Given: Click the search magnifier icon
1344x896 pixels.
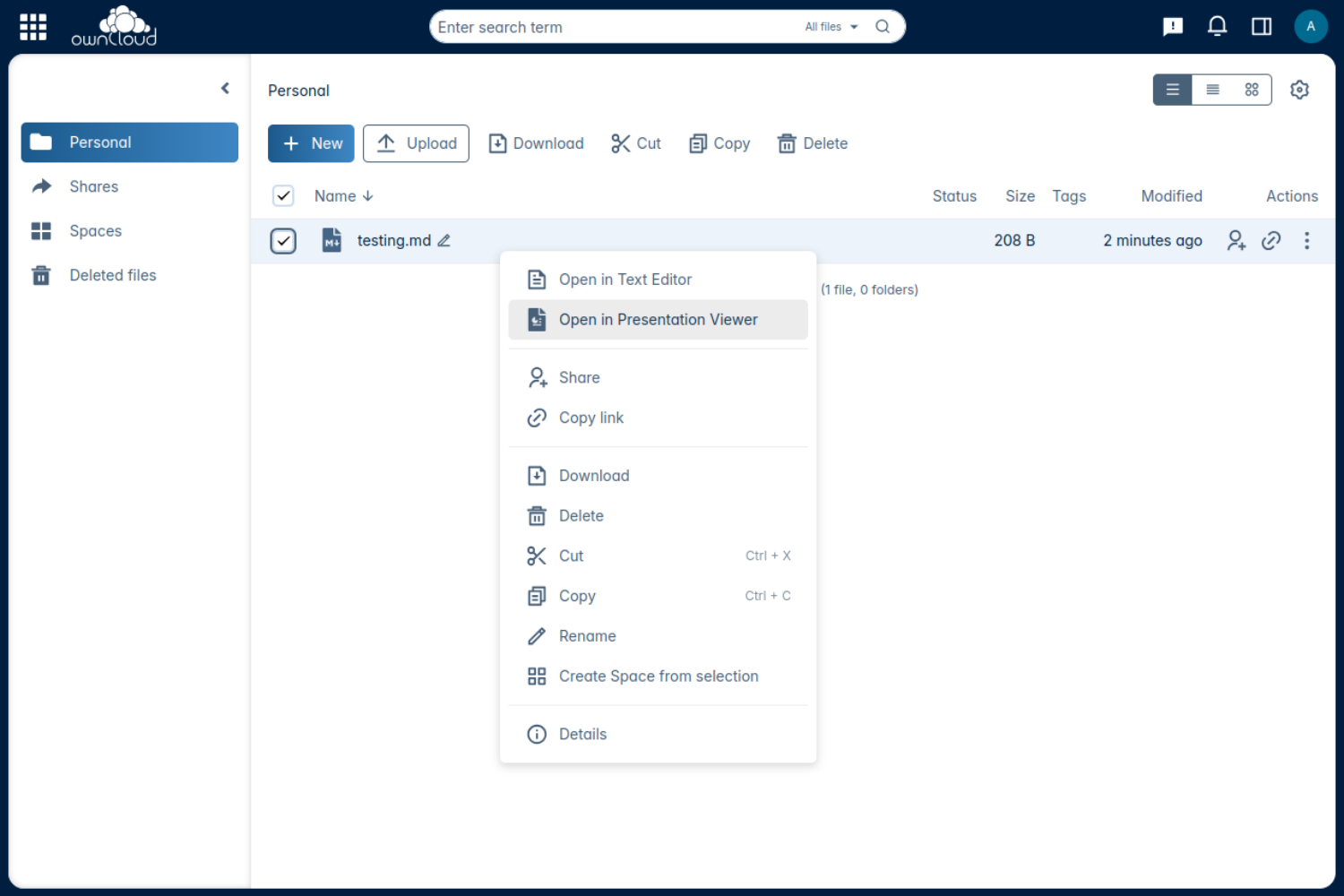Looking at the screenshot, I should (x=883, y=27).
